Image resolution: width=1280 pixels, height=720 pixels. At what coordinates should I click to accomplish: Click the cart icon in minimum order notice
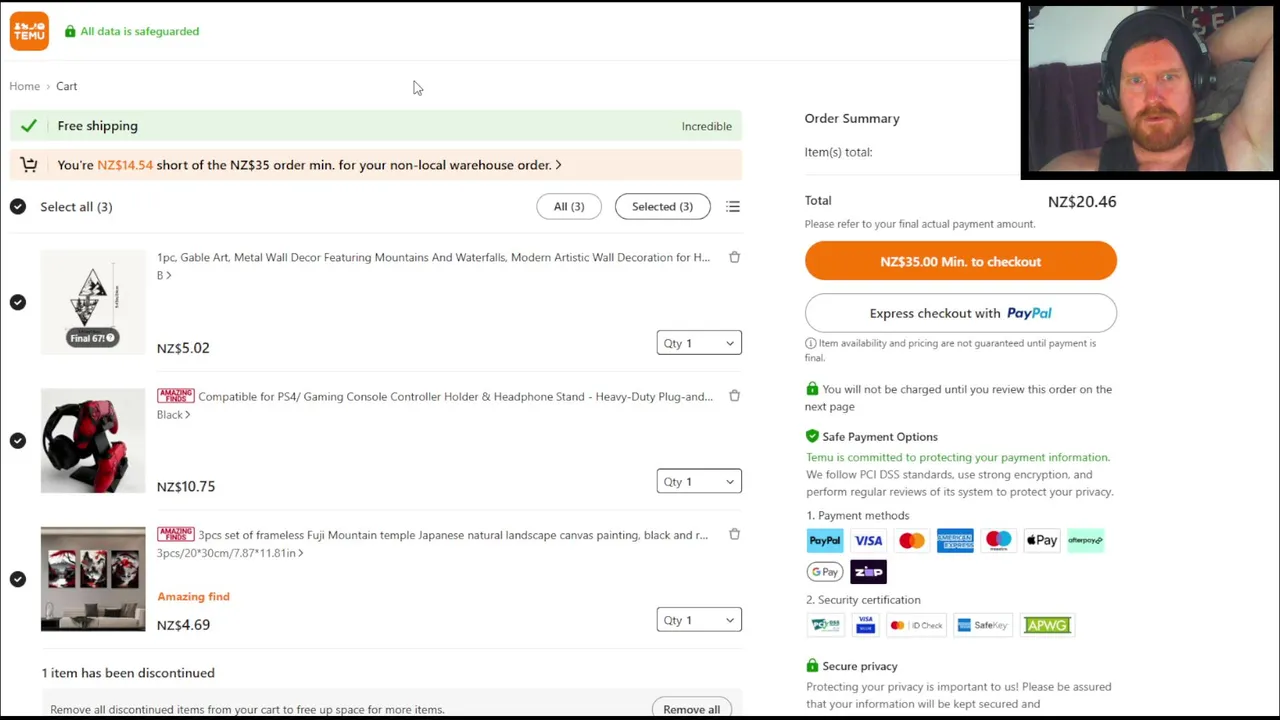[28, 165]
